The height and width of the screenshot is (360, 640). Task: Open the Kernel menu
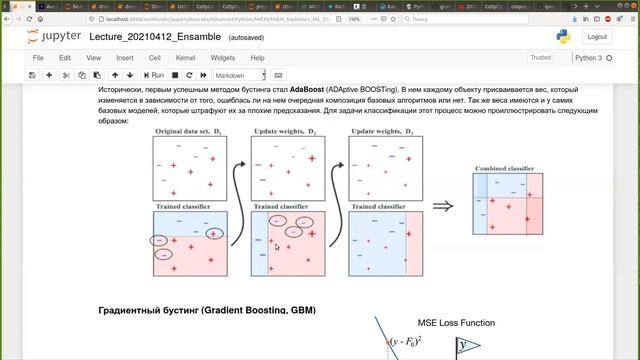(185, 58)
